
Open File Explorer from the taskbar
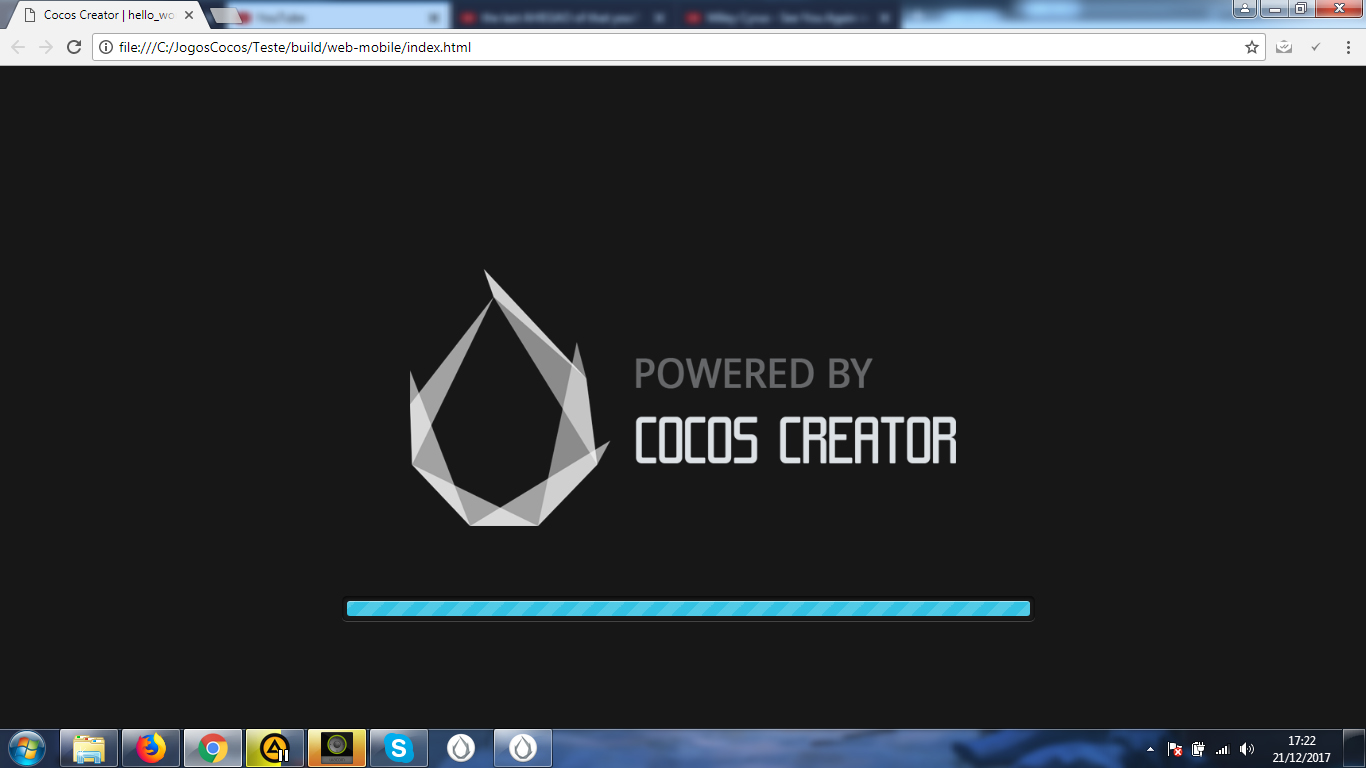[89, 748]
